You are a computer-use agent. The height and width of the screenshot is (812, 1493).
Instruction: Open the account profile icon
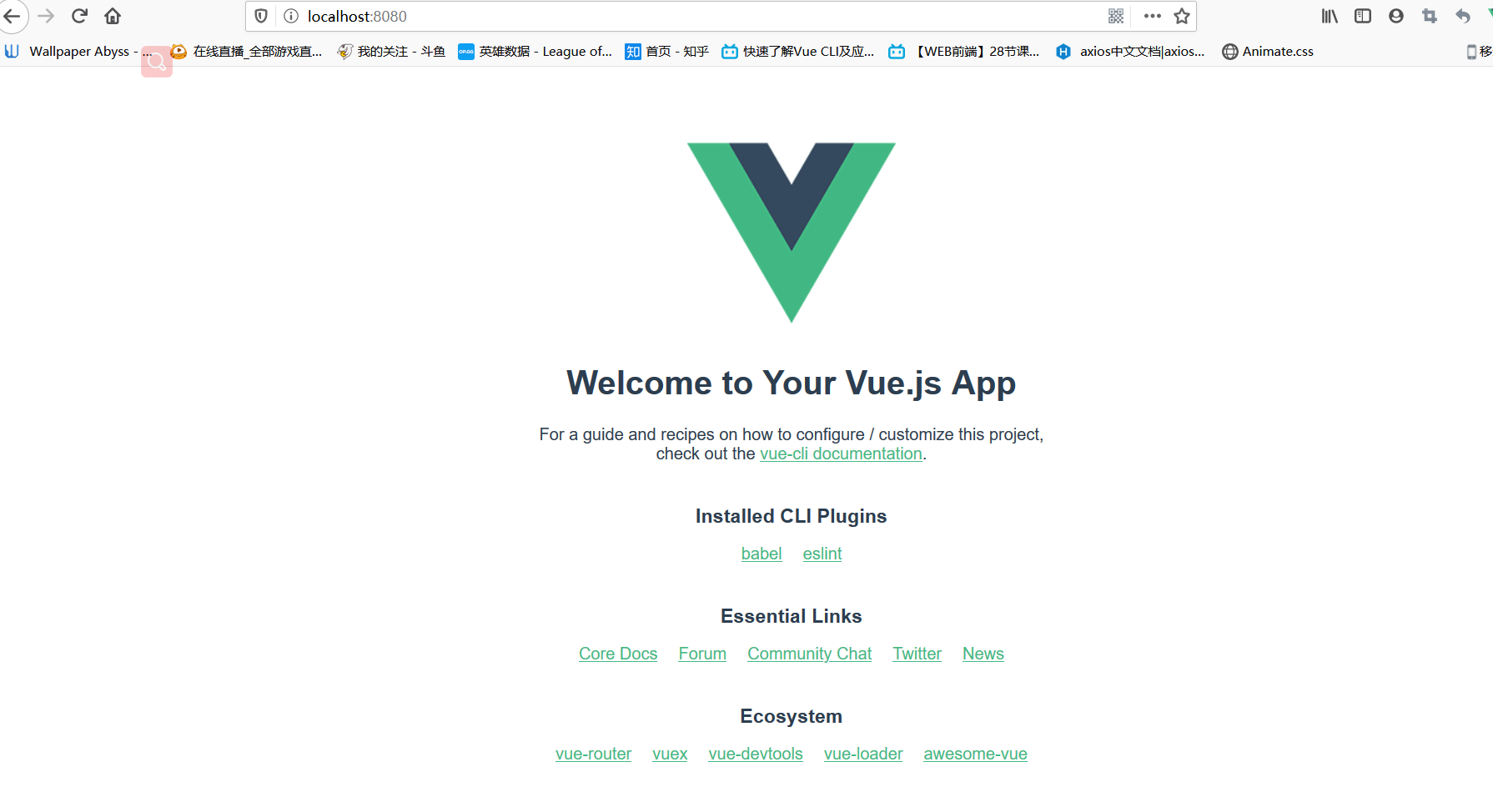tap(1396, 16)
